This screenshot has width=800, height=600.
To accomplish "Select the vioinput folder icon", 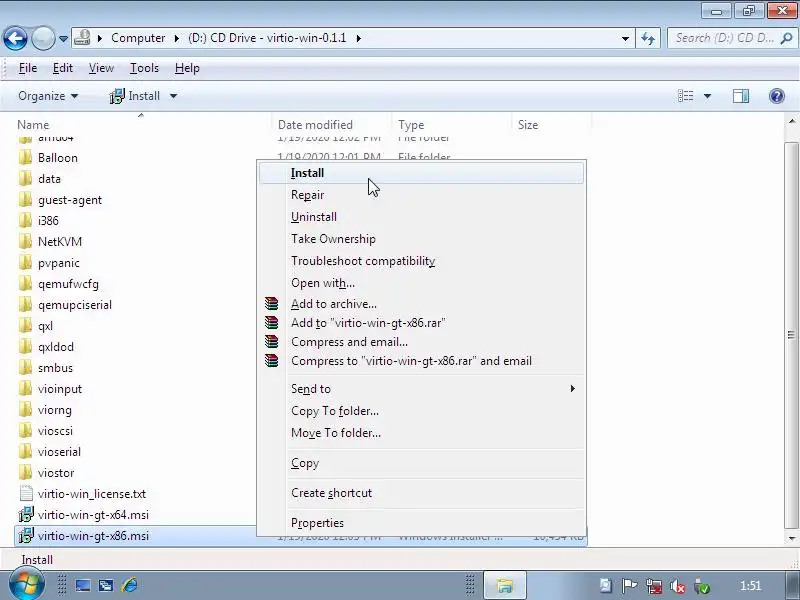I will coord(26,389).
